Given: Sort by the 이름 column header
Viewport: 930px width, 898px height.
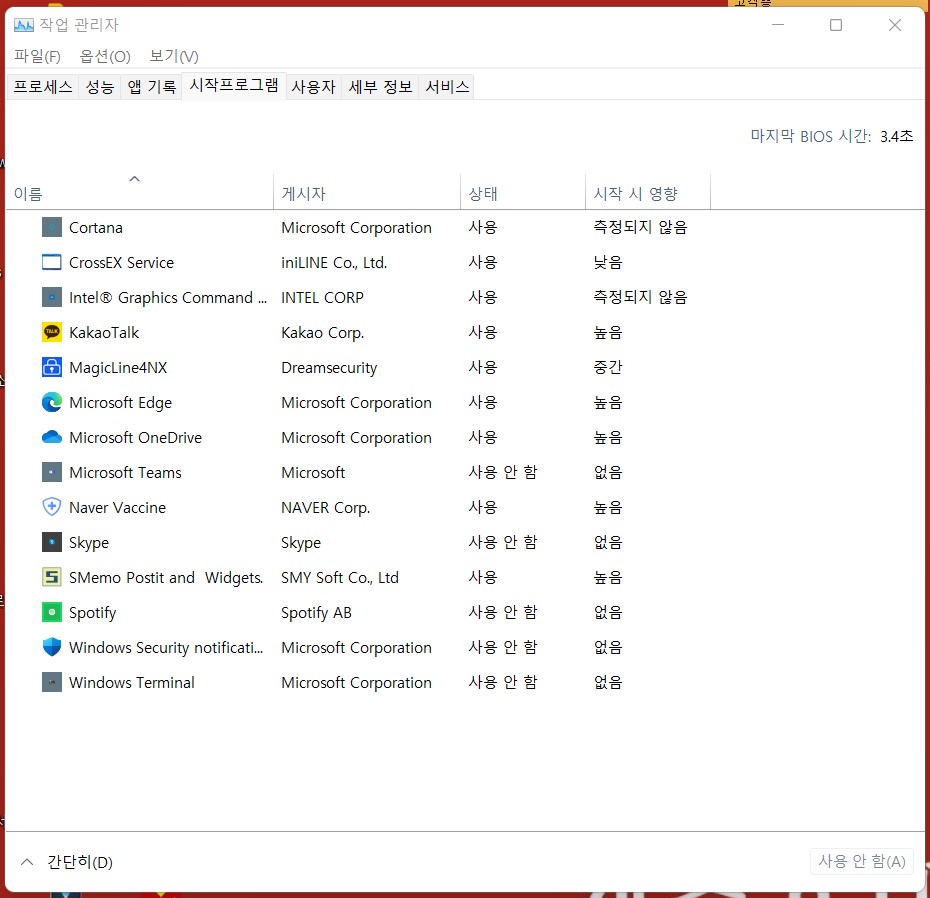Looking at the screenshot, I should click(139, 191).
